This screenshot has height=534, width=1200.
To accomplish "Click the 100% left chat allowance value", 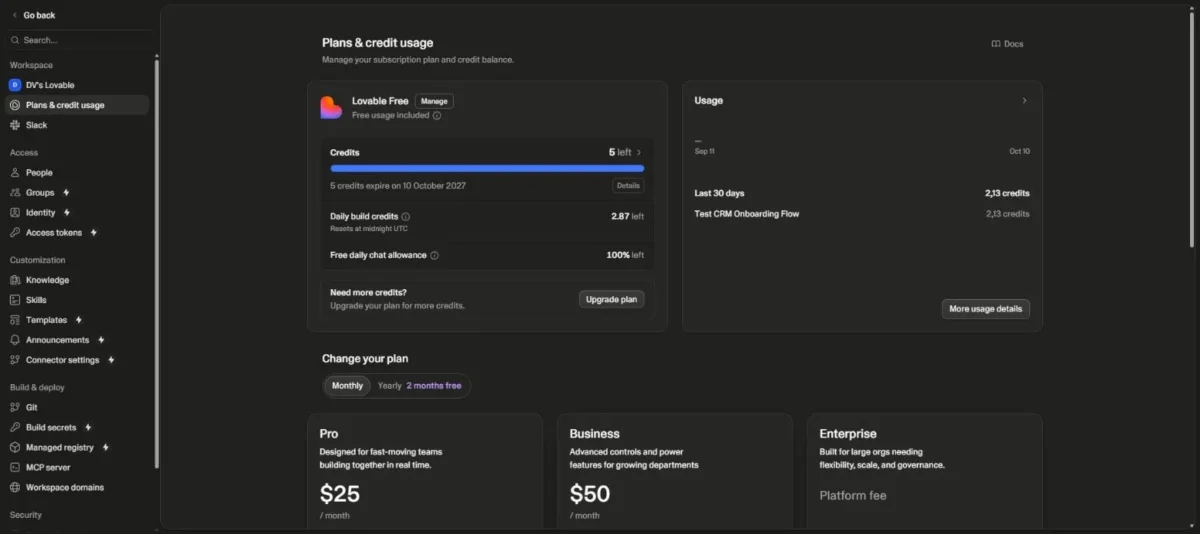I will pyautogui.click(x=625, y=255).
